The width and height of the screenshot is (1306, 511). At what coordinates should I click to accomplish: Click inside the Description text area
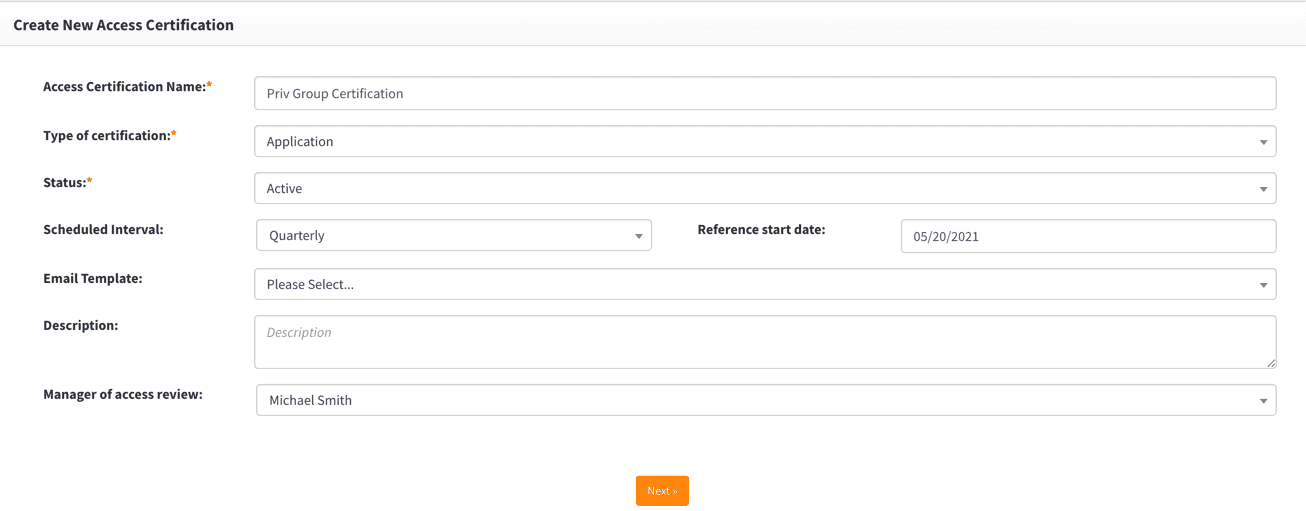pyautogui.click(x=765, y=342)
